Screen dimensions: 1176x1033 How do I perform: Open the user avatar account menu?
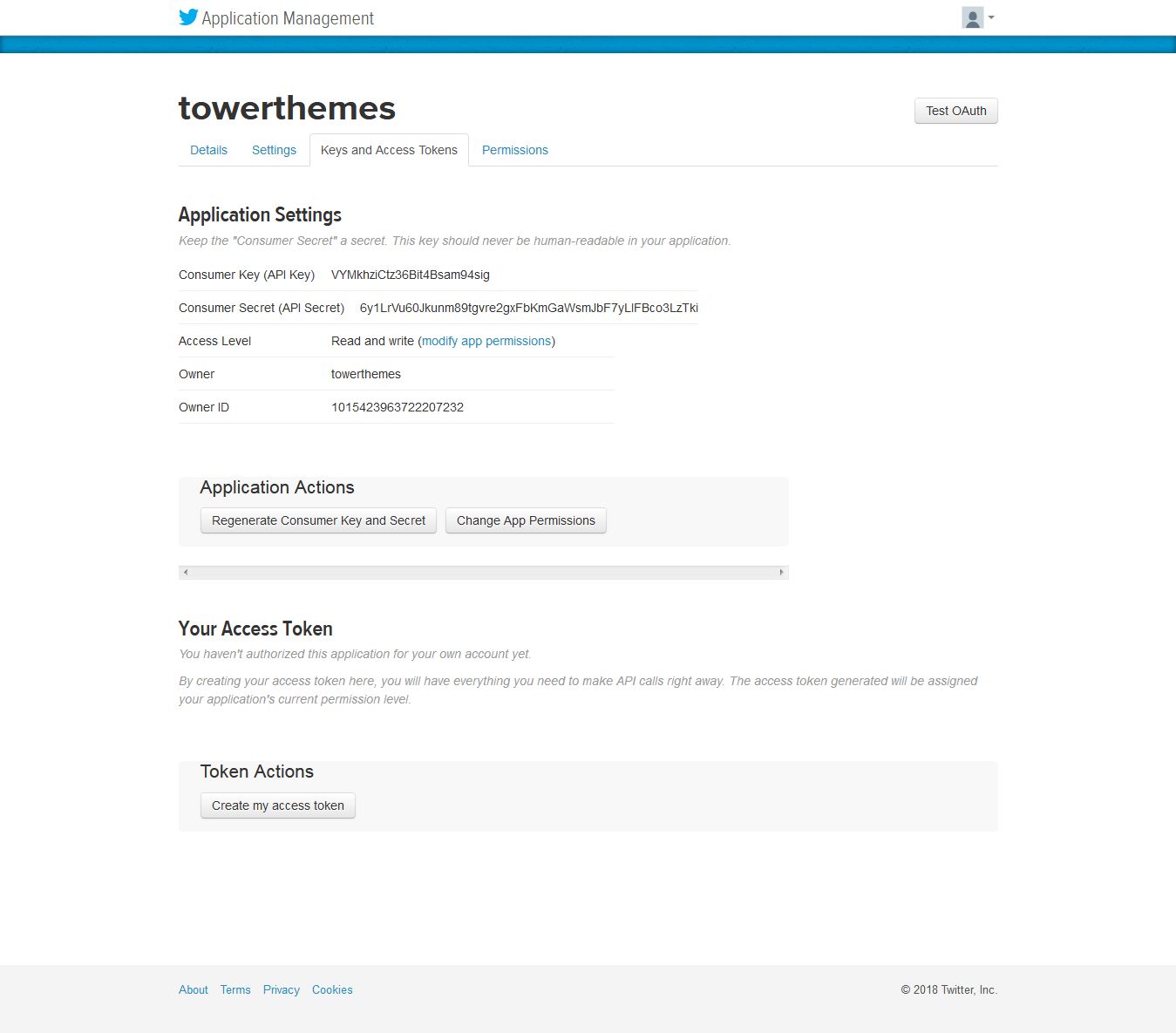tap(977, 17)
